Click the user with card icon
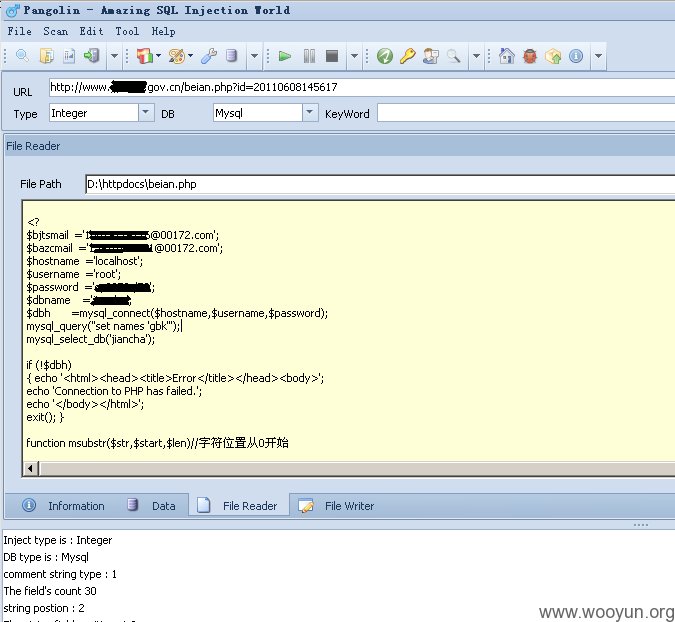The width and height of the screenshot is (675, 622). 431,56
